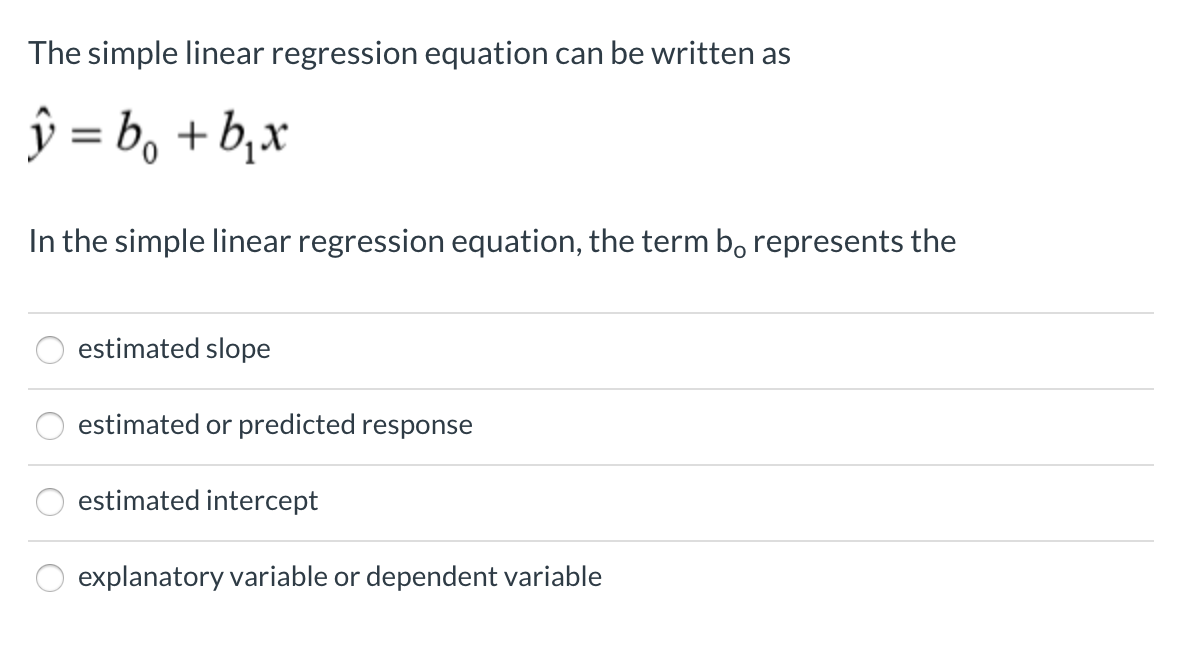The image size is (1188, 656).
Task: Click the 'estimated slope' answer text
Action: [173, 349]
